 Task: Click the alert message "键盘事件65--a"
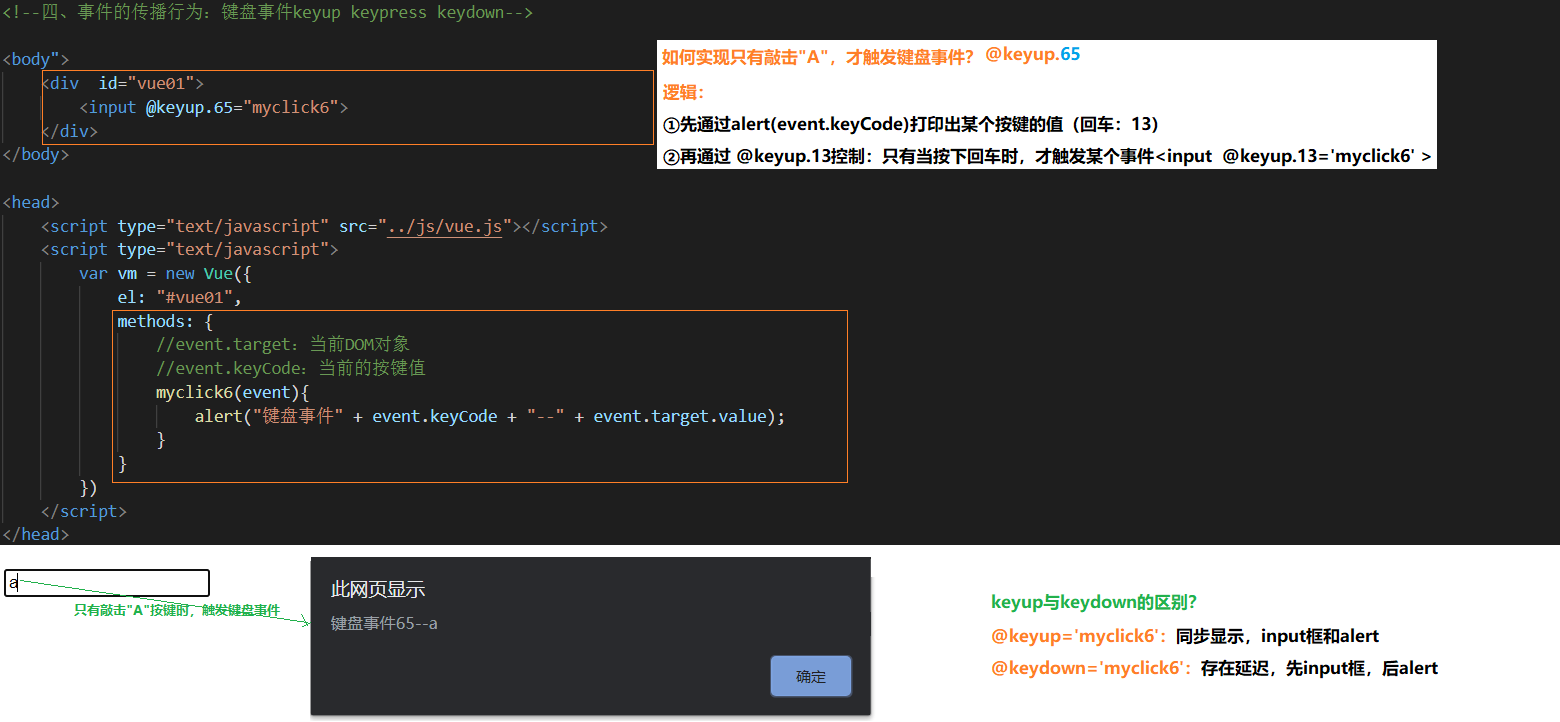384,624
